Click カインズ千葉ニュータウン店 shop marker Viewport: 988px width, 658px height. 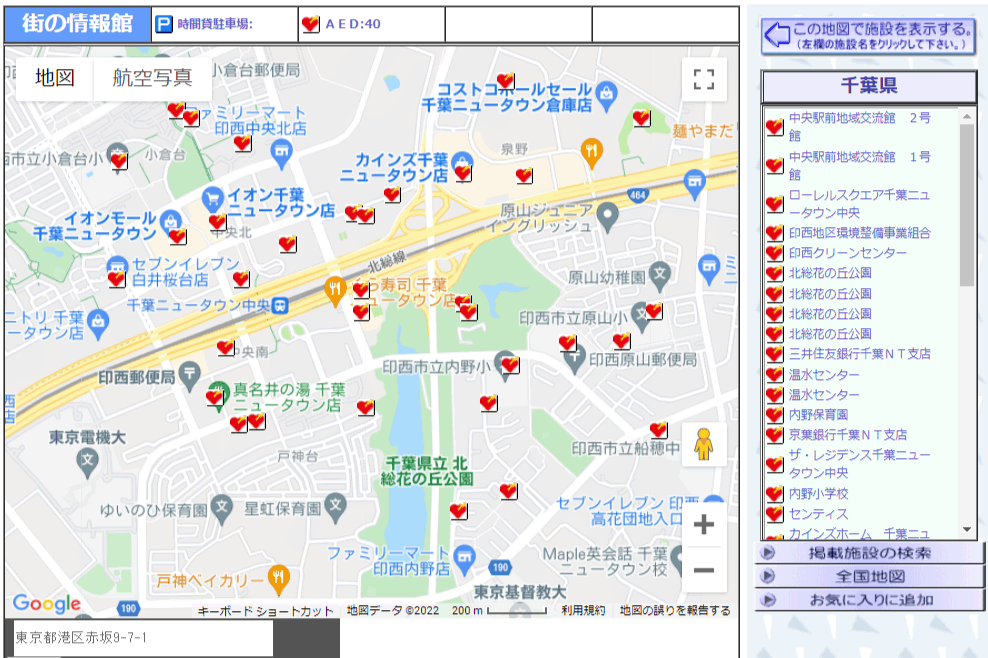tap(462, 161)
